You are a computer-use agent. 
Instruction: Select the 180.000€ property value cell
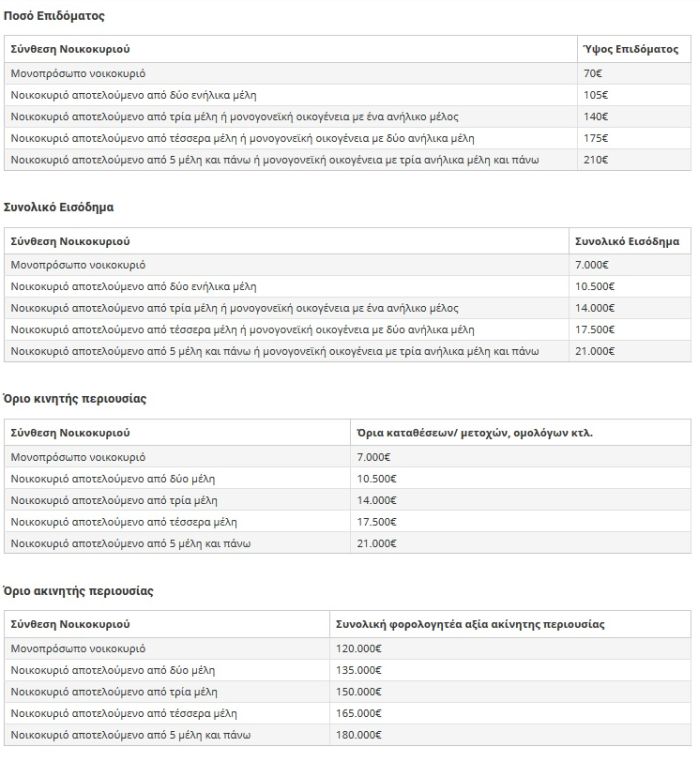click(510, 735)
